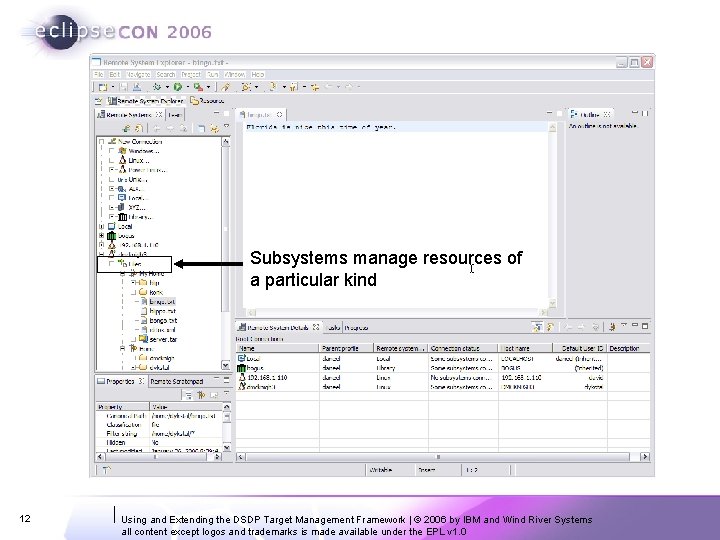Open the File menu
Screen dimensions: 720x540
(98, 74)
